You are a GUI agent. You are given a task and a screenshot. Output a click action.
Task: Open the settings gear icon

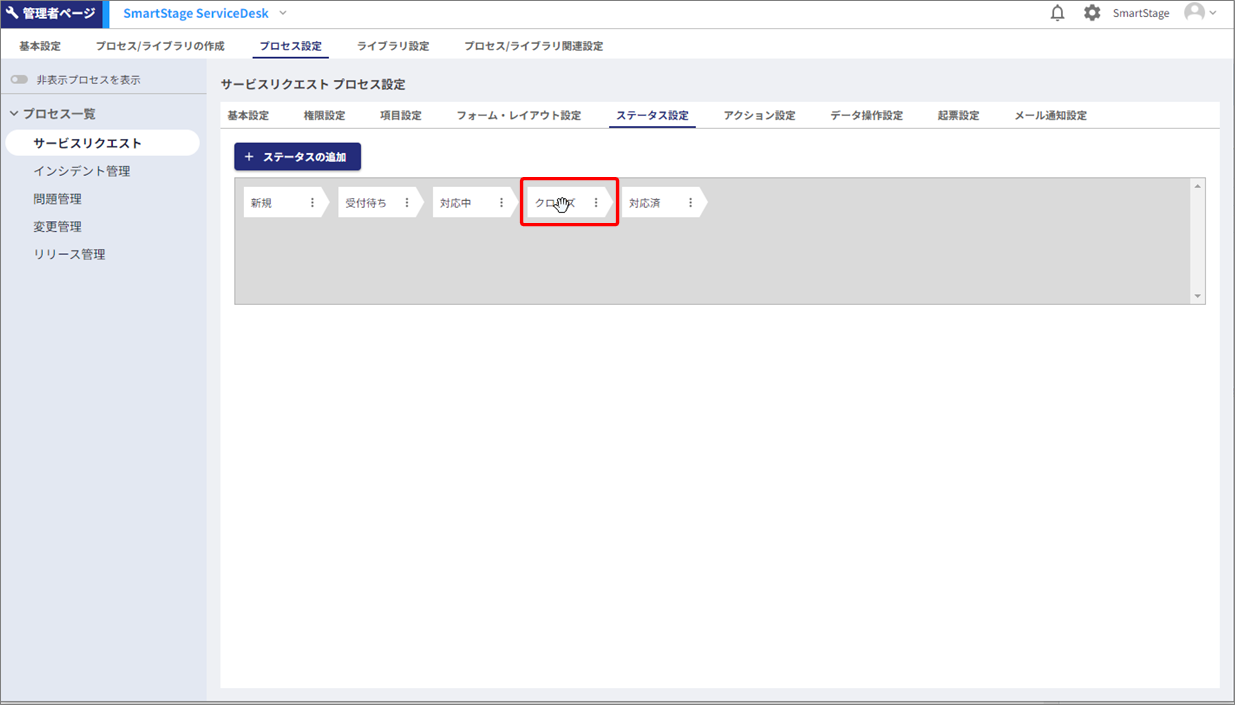click(x=1092, y=14)
